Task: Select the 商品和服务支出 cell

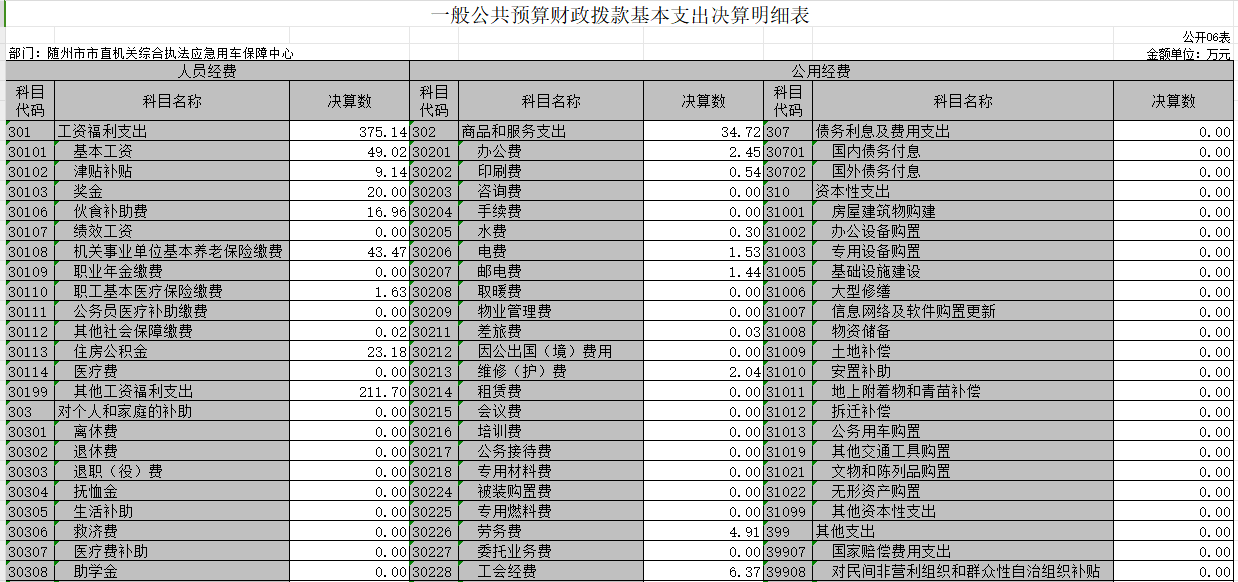Action: click(x=550, y=131)
